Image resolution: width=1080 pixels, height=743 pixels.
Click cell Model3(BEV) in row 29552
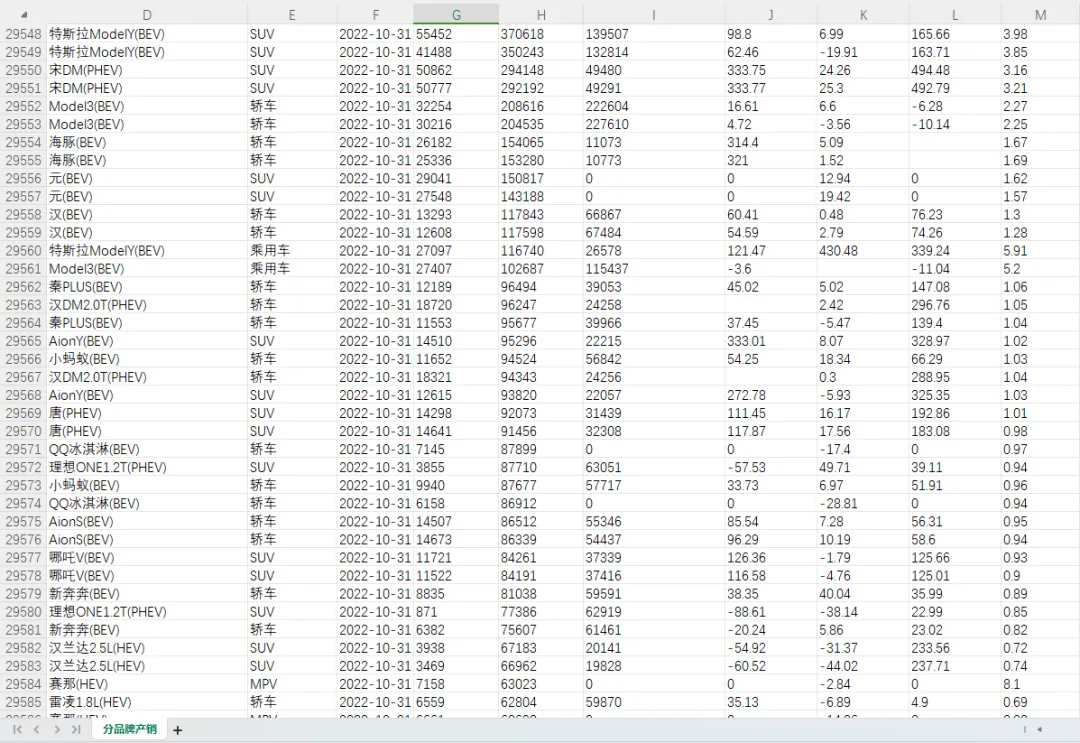[x=147, y=106]
